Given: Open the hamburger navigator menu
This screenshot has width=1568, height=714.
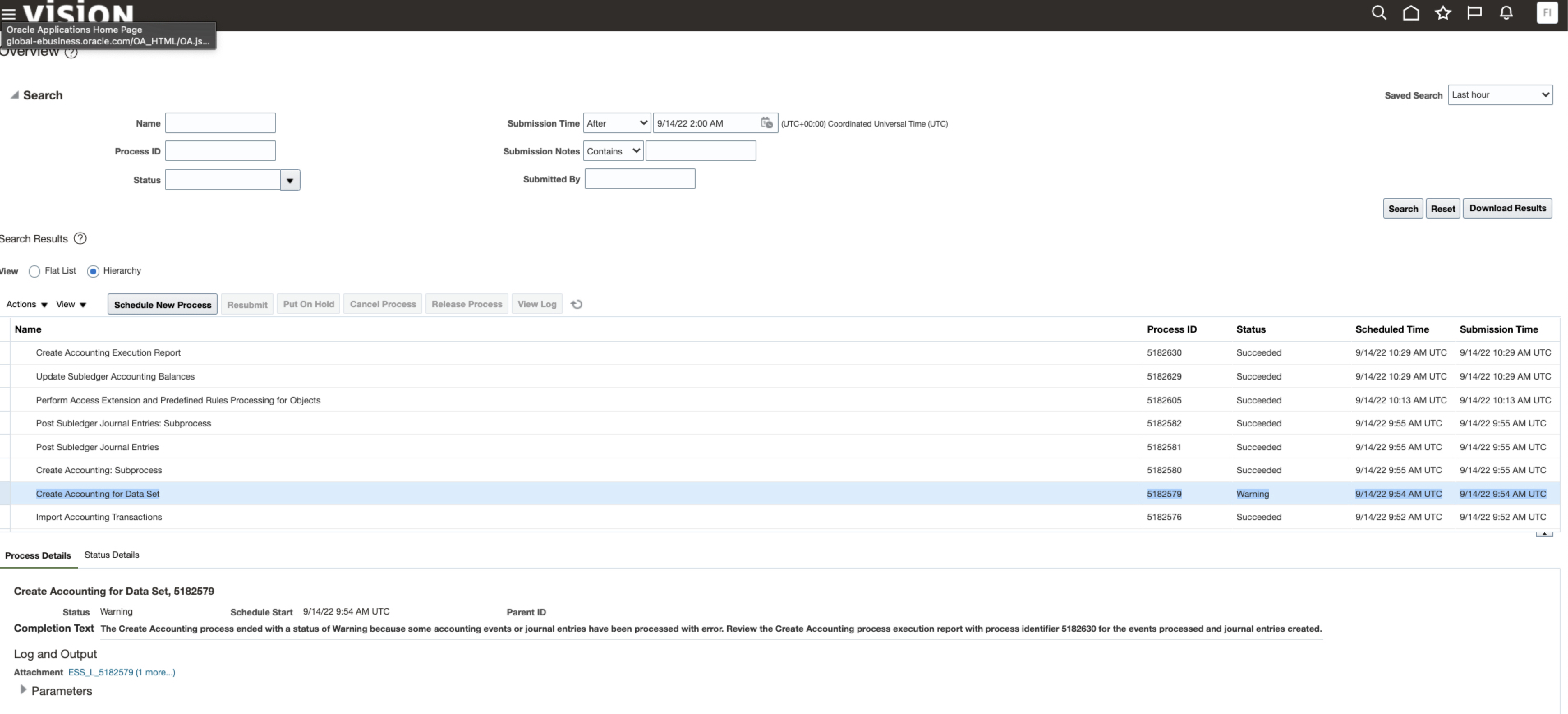Looking at the screenshot, I should (x=9, y=14).
